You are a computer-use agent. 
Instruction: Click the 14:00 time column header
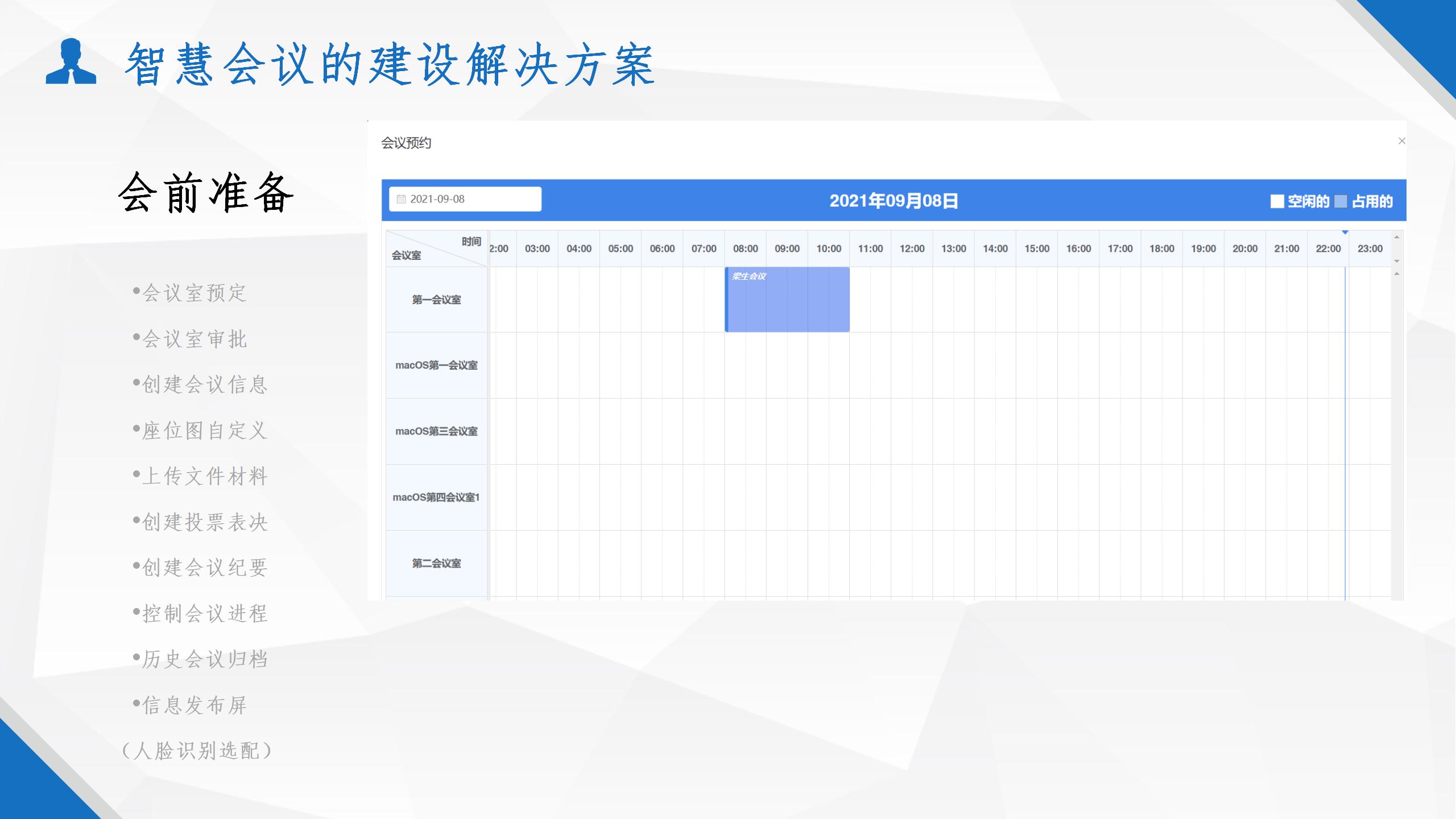[995, 249]
